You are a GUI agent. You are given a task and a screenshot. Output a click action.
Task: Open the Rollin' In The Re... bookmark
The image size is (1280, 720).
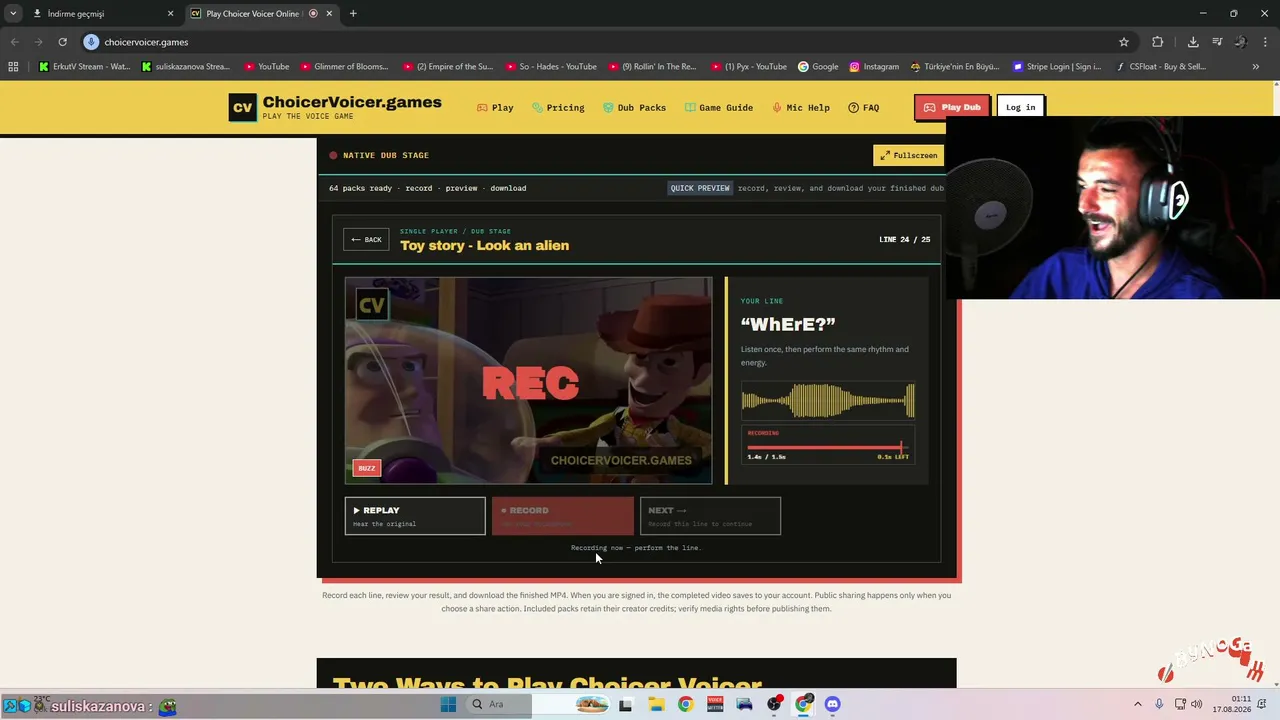tap(652, 67)
